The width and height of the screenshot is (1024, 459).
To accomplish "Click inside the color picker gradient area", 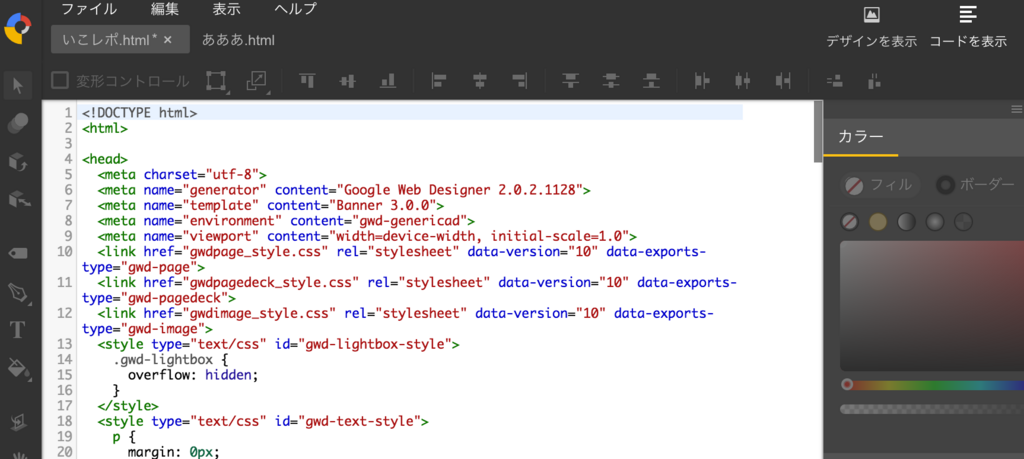I will (x=932, y=306).
